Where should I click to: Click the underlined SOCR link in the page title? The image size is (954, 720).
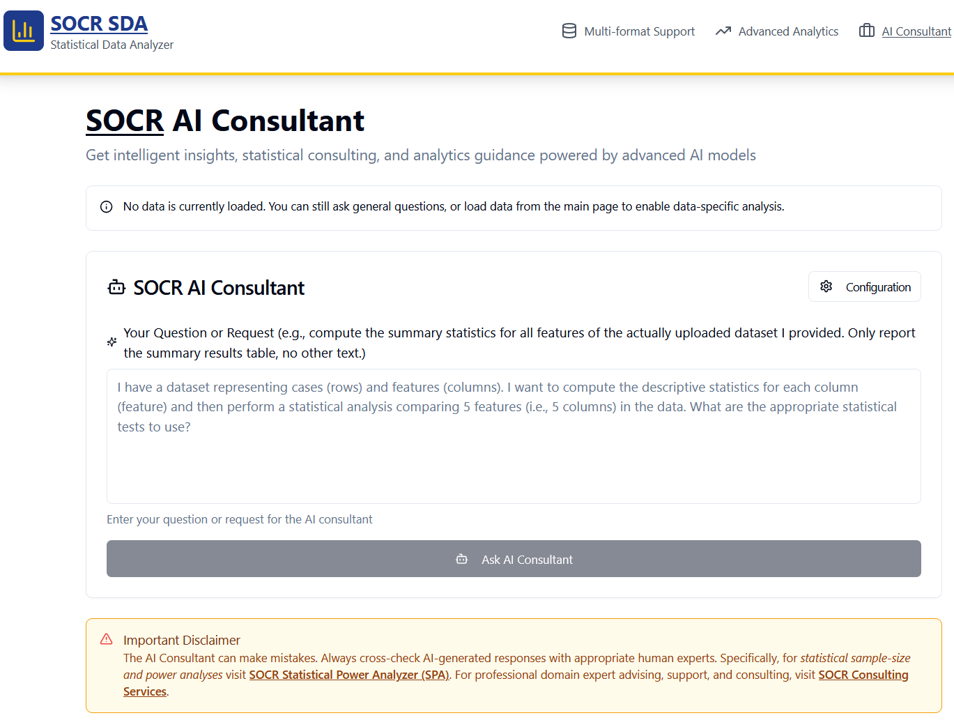point(124,120)
